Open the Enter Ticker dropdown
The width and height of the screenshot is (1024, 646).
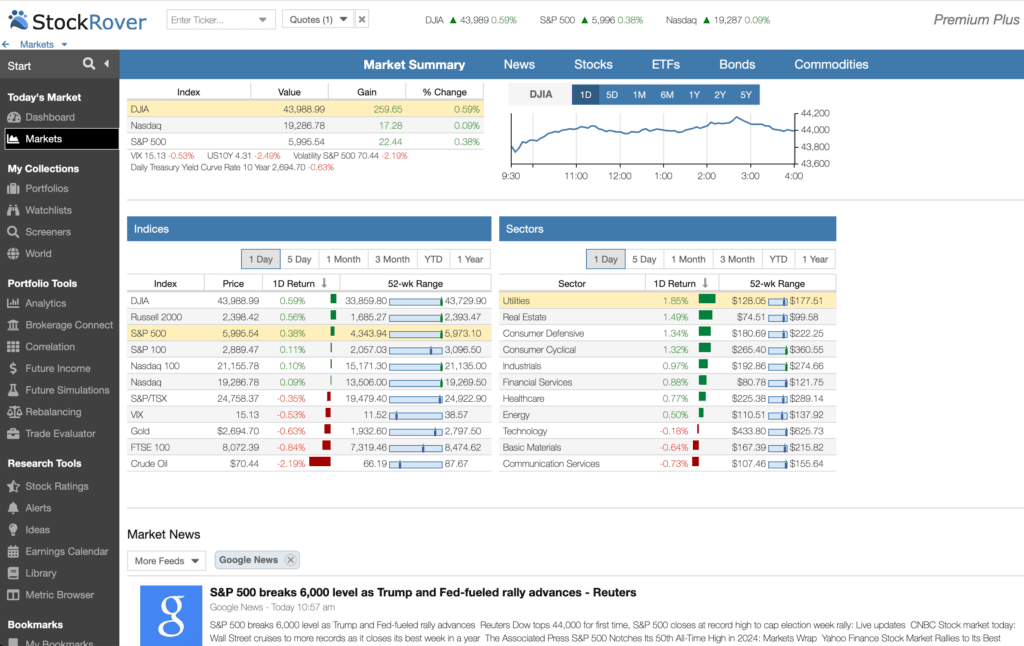pyautogui.click(x=263, y=20)
